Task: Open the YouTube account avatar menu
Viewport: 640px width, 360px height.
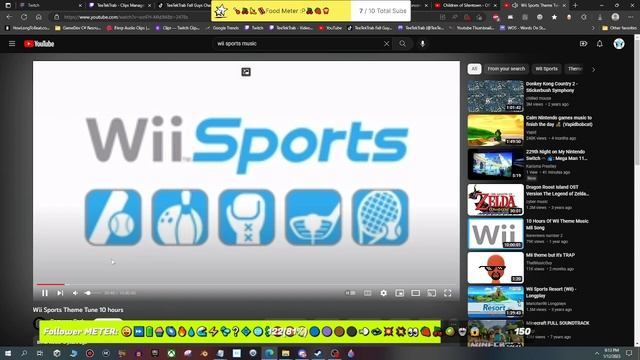Action: tap(619, 44)
